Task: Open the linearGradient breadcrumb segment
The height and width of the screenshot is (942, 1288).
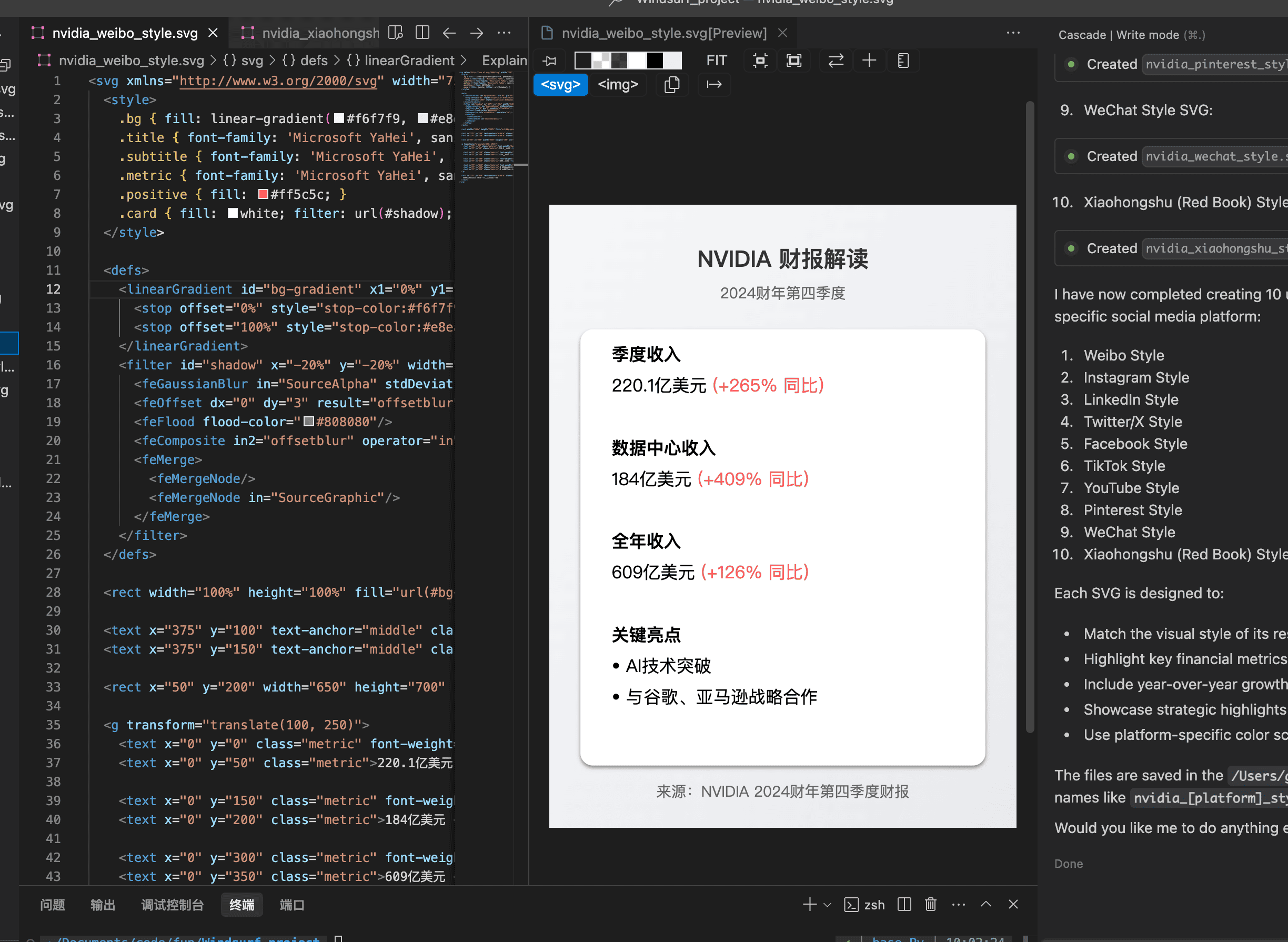Action: [400, 61]
